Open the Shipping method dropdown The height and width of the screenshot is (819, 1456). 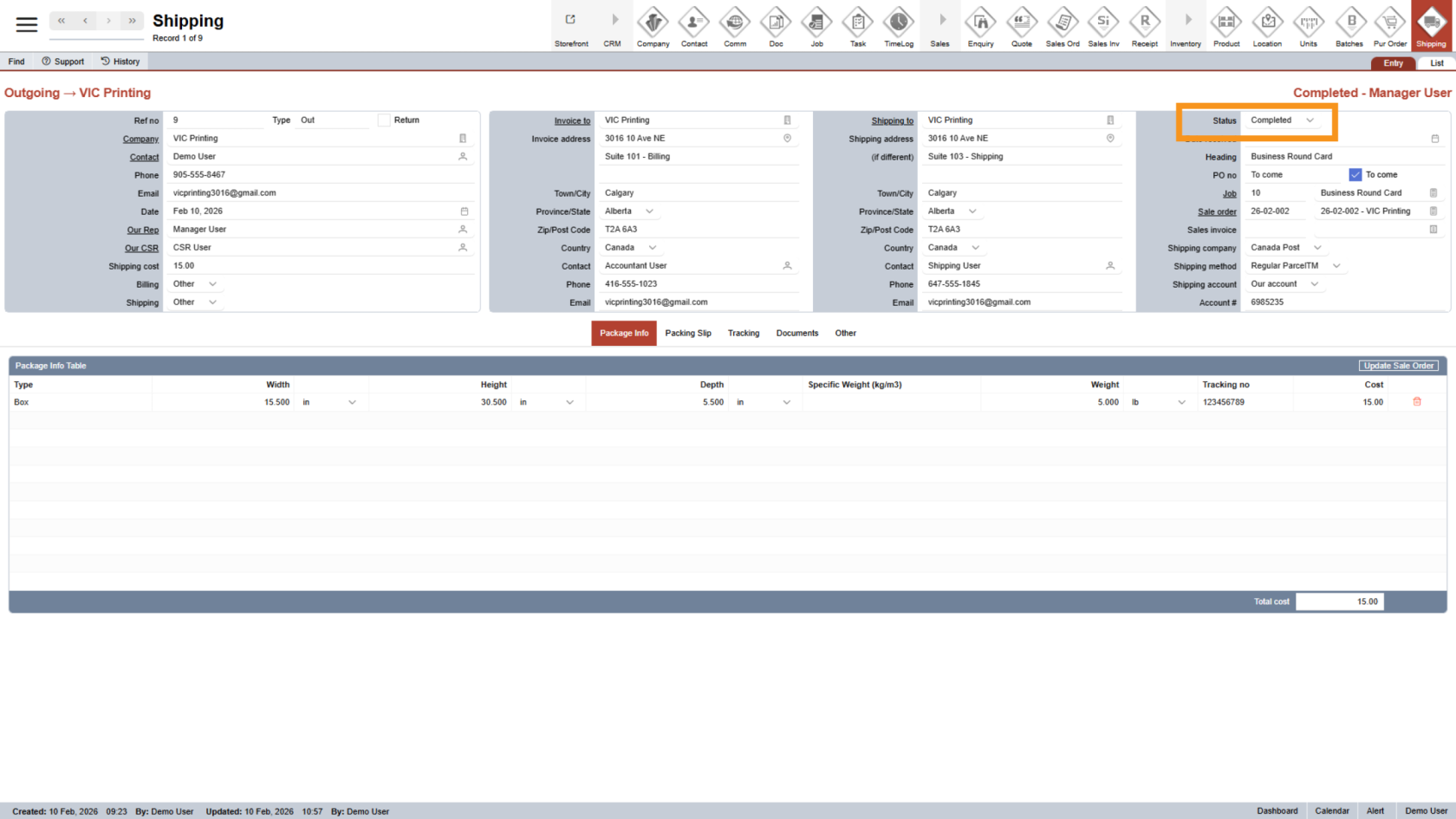pos(1336,266)
